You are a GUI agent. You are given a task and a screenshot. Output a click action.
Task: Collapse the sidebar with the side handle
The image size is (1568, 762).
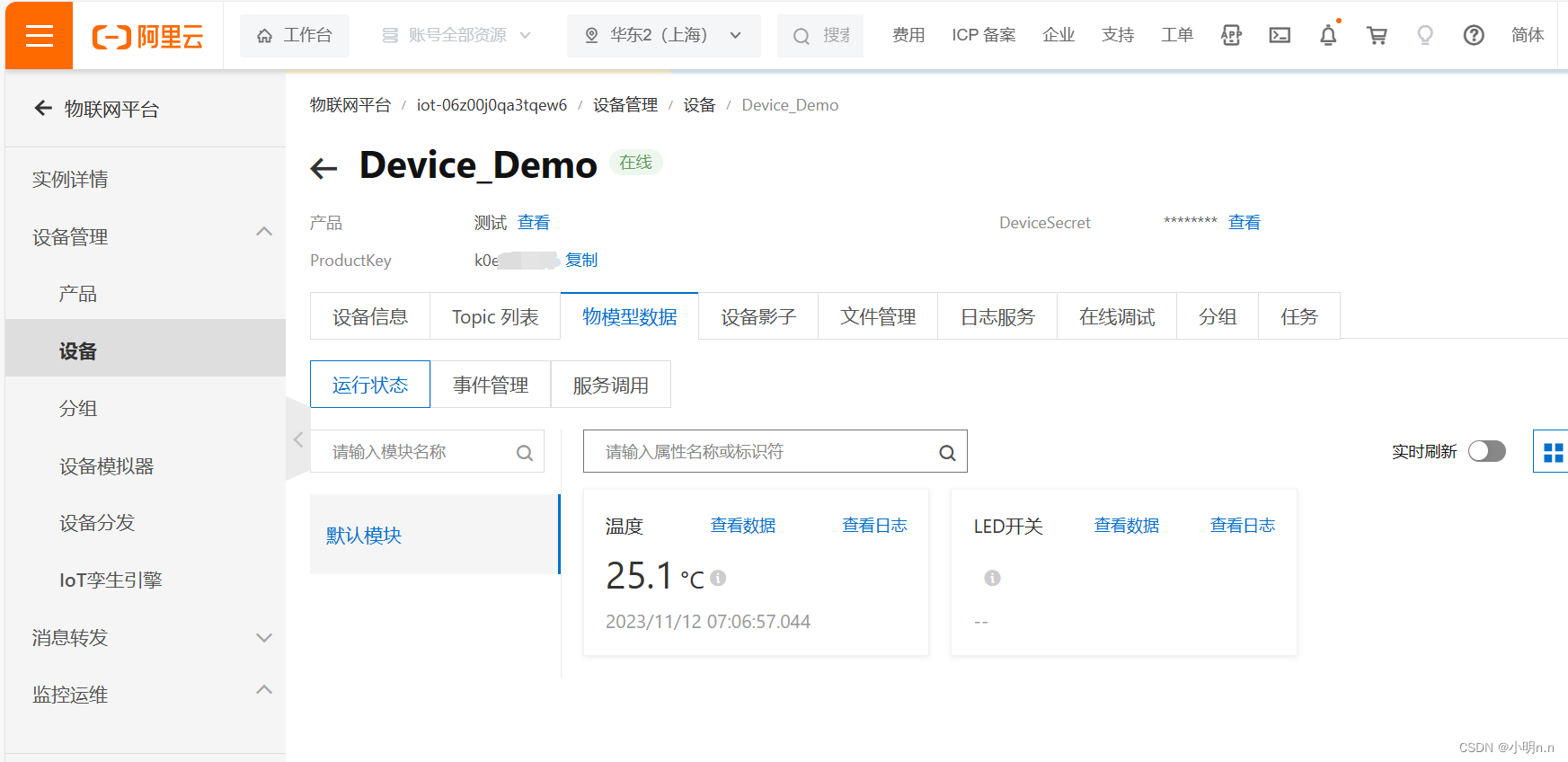[x=298, y=439]
